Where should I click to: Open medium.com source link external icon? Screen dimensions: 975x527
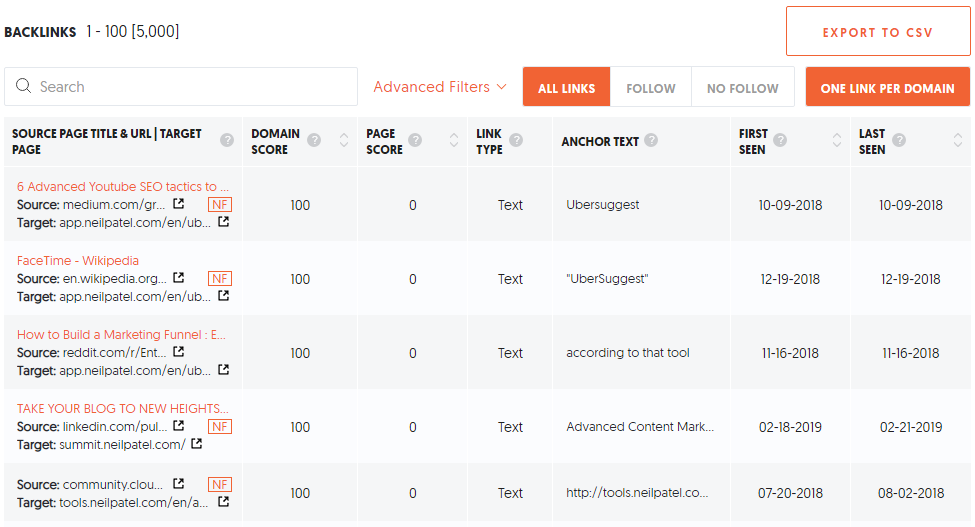tap(178, 203)
